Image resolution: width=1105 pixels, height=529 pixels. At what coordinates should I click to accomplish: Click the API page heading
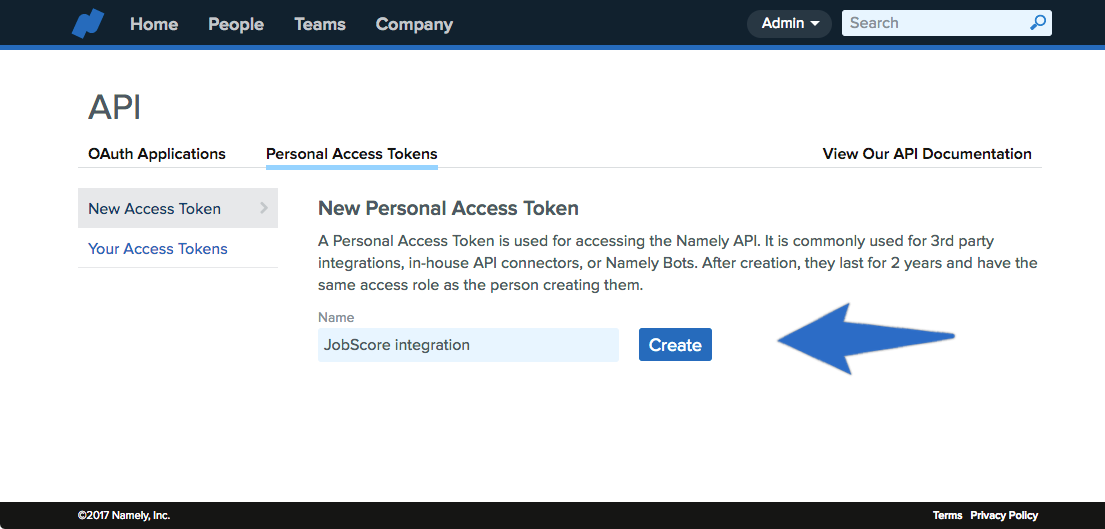(x=114, y=108)
